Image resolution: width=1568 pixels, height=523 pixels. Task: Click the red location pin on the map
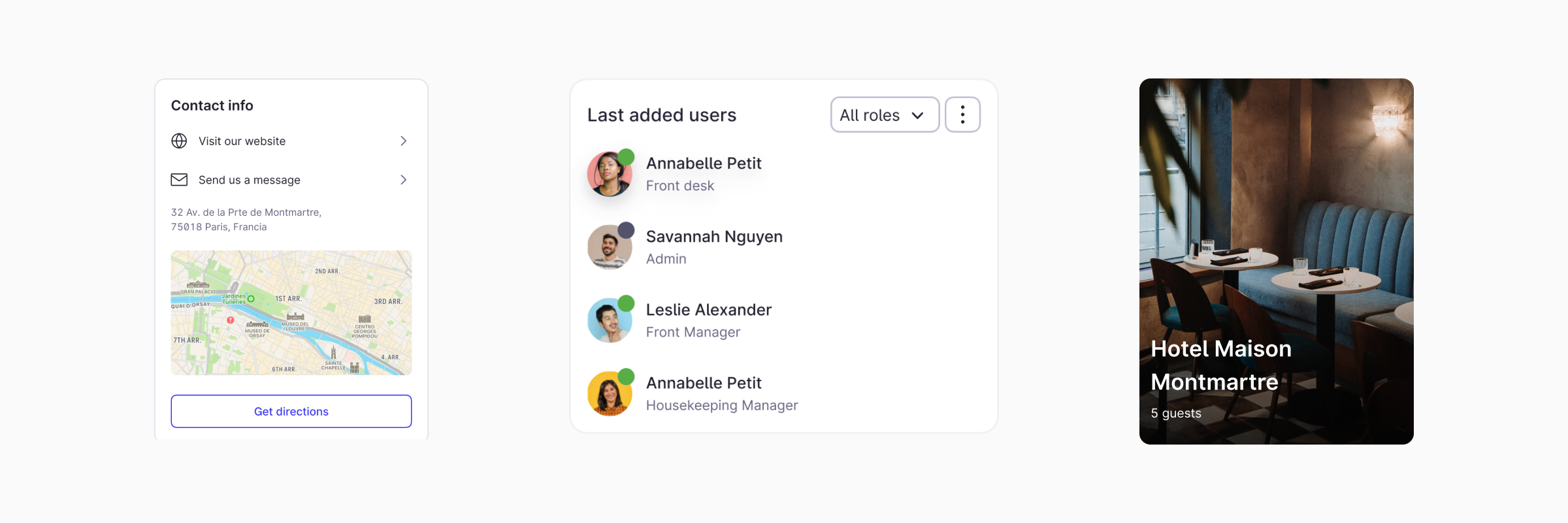[231, 320]
